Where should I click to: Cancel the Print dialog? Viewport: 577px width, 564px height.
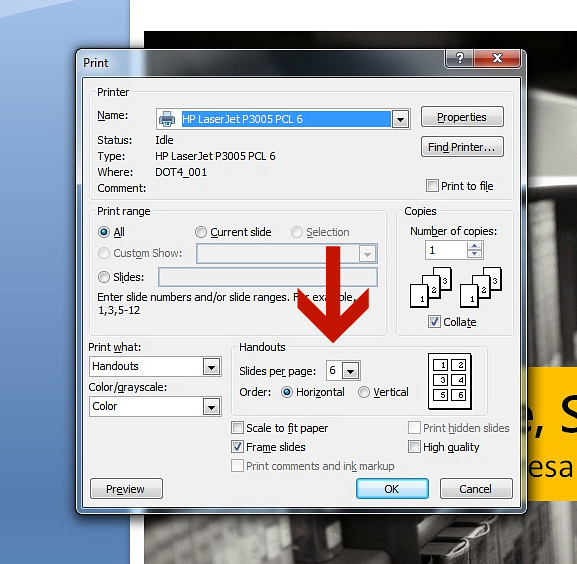pos(476,489)
